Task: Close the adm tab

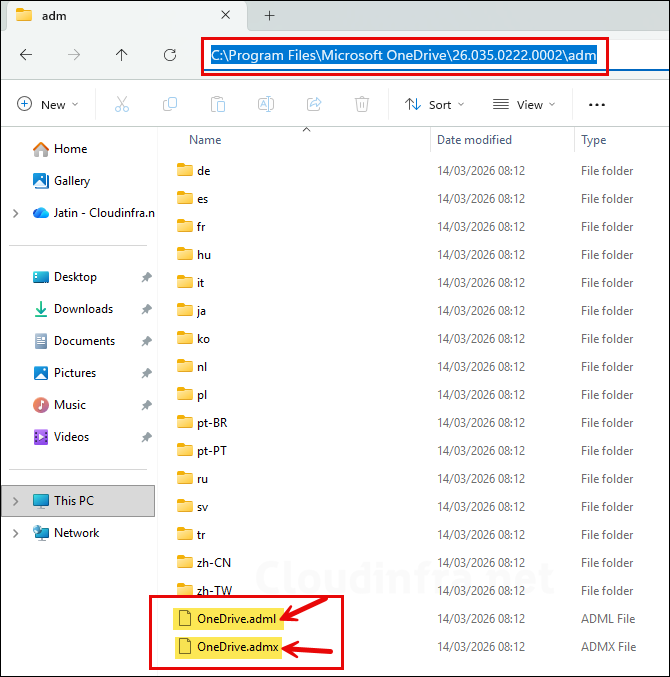Action: (x=225, y=15)
